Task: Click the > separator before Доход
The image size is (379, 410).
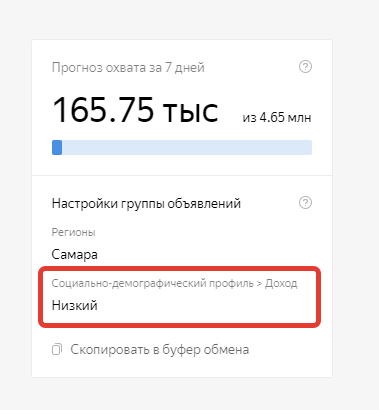Action: tap(259, 284)
